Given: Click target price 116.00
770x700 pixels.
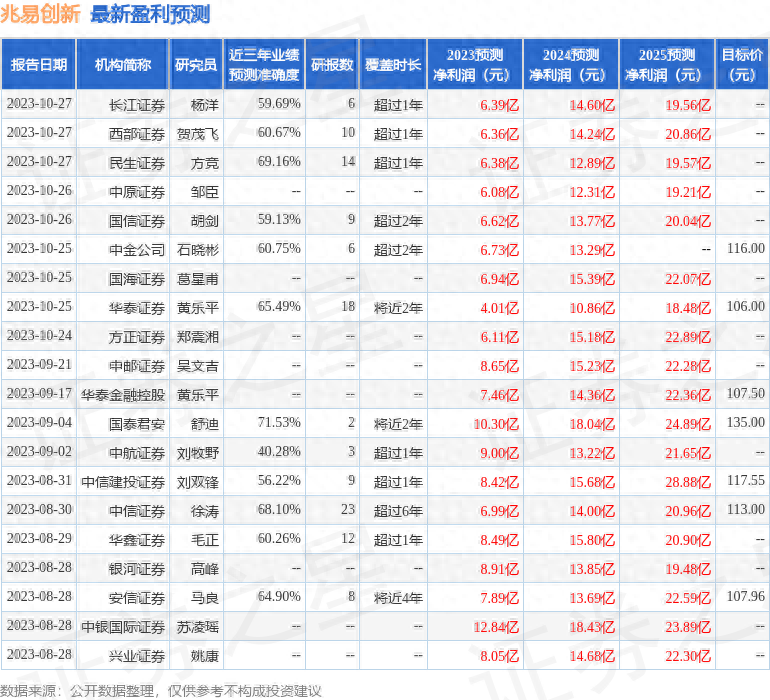Looking at the screenshot, I should pos(745,249).
